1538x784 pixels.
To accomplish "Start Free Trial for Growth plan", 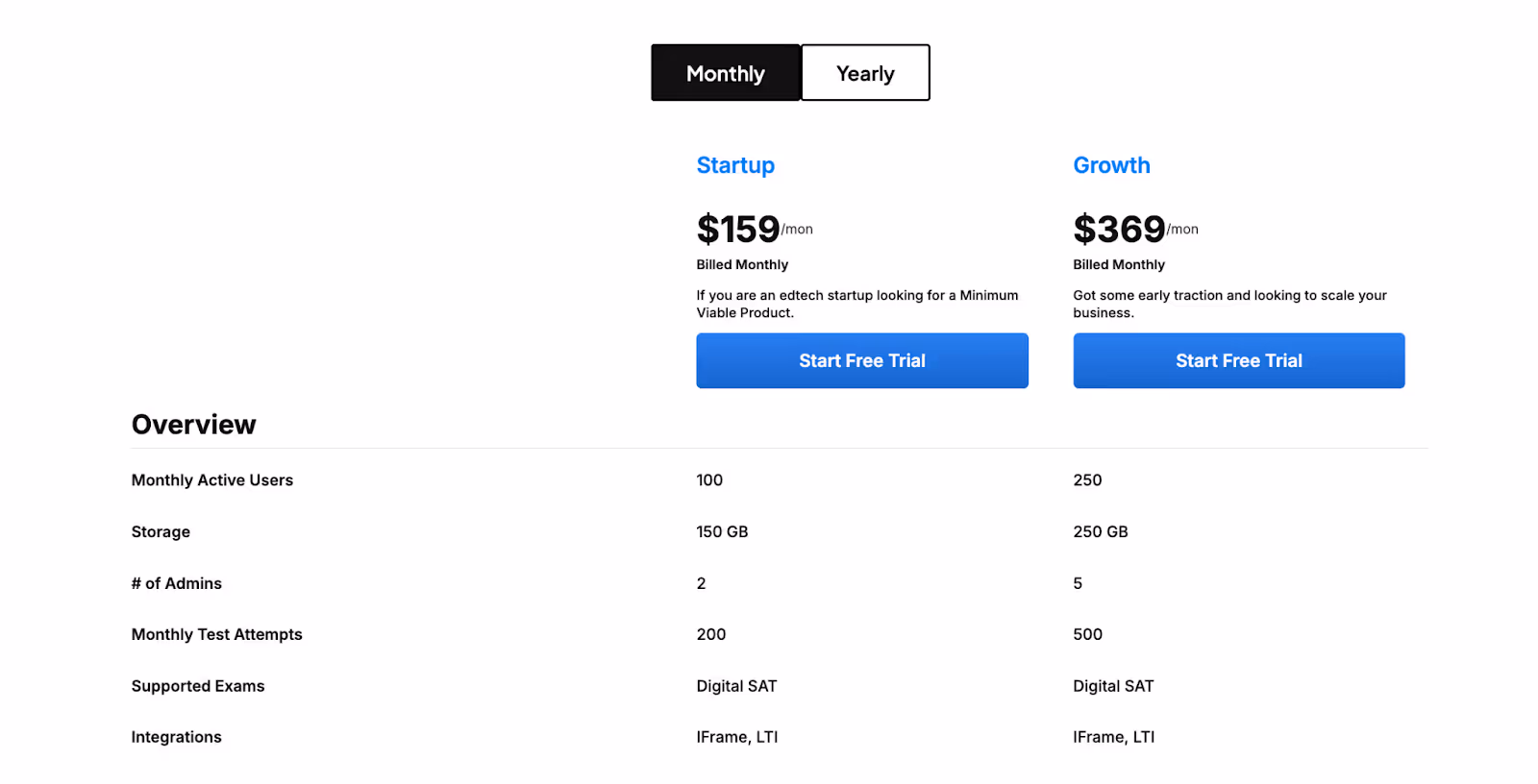I will coord(1239,360).
